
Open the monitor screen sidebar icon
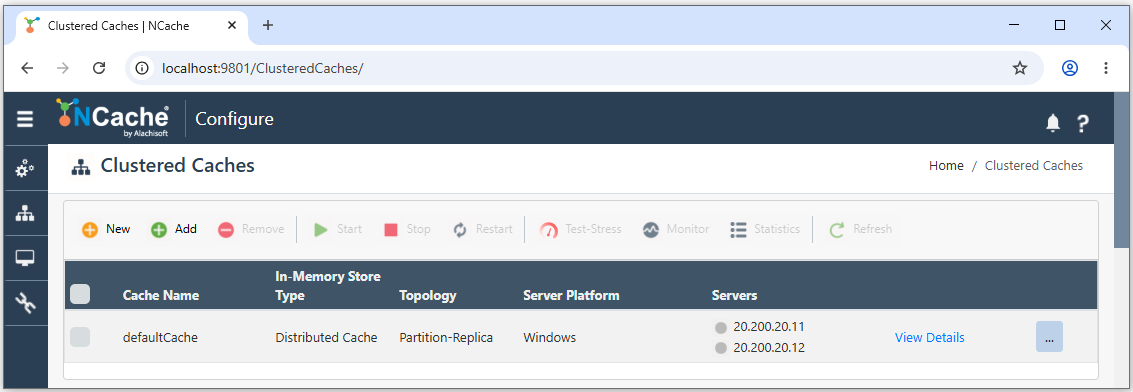(25, 258)
